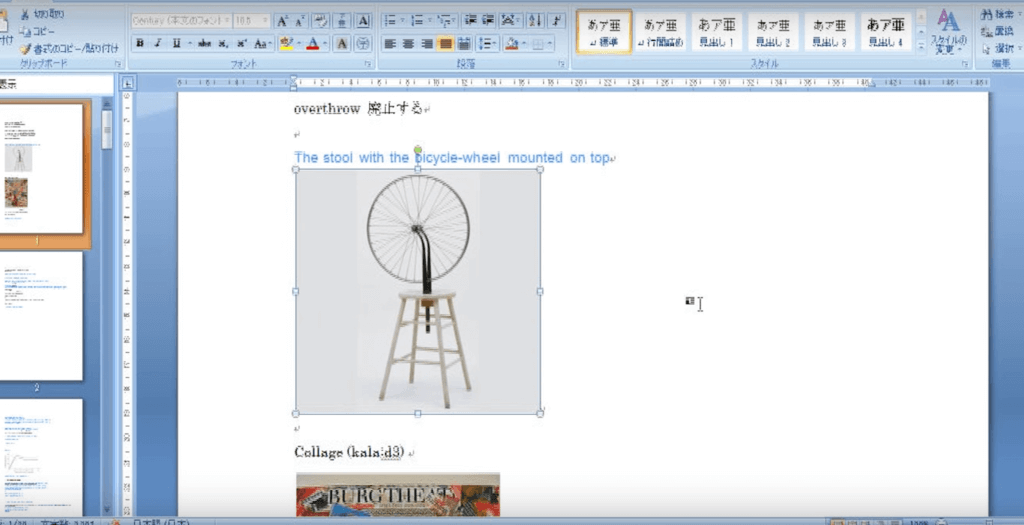Viewport: 1024px width, 525px height.
Task: Select the 標準 normal style
Action: pyautogui.click(x=604, y=32)
